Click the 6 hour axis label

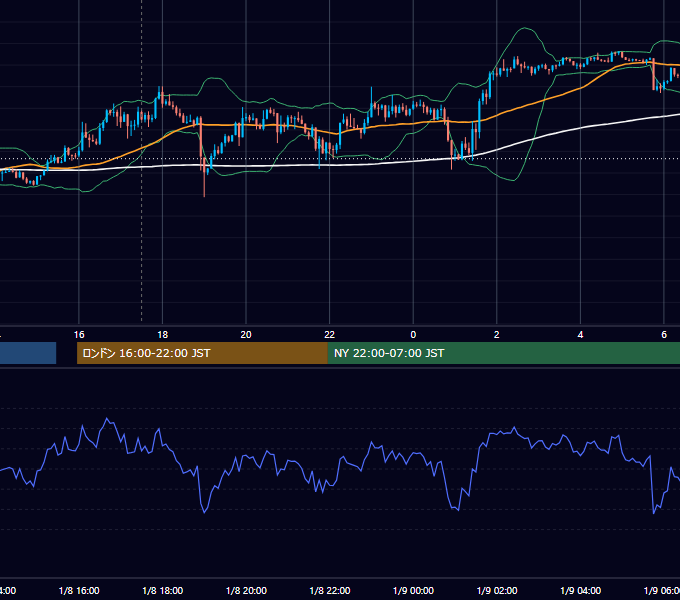664,335
